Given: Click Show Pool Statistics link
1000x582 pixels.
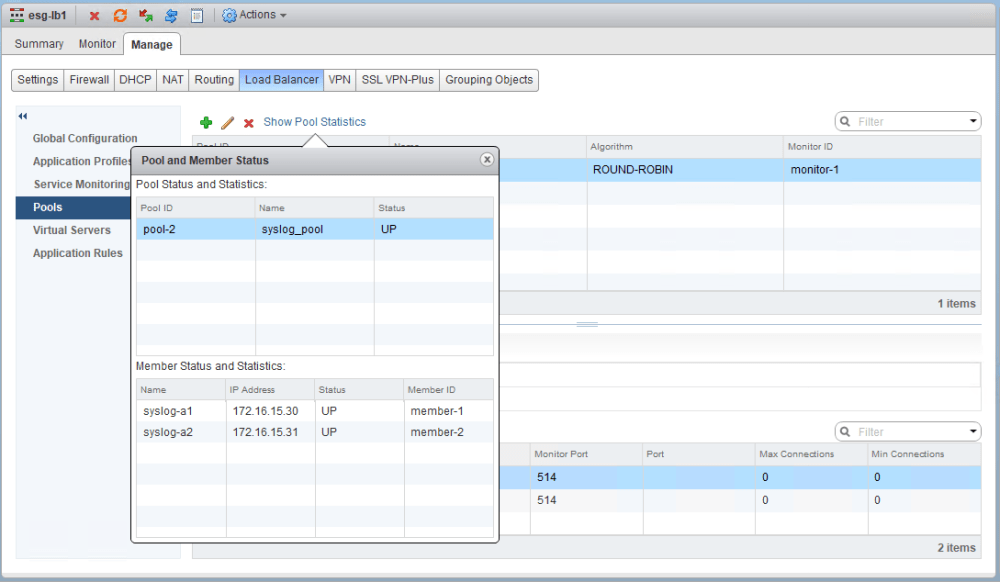Looking at the screenshot, I should coord(314,122).
